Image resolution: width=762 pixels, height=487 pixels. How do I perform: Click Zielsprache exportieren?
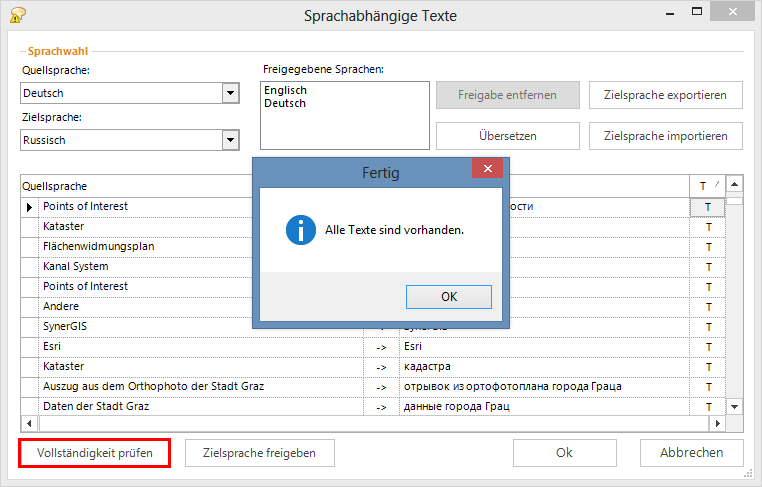click(x=665, y=95)
